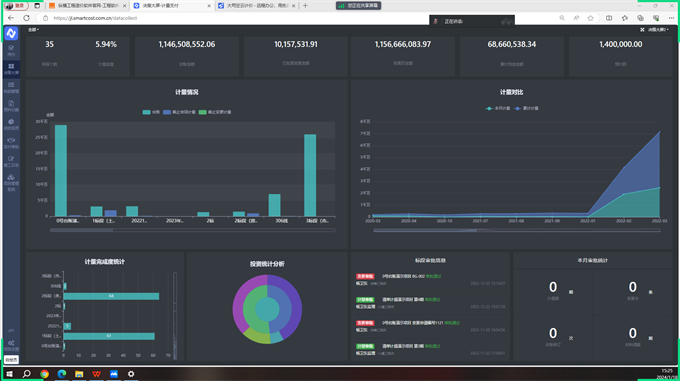Image resolution: width=680 pixels, height=381 pixels.
Task: Click the blue app logo in the sidebar
Action: [11, 33]
